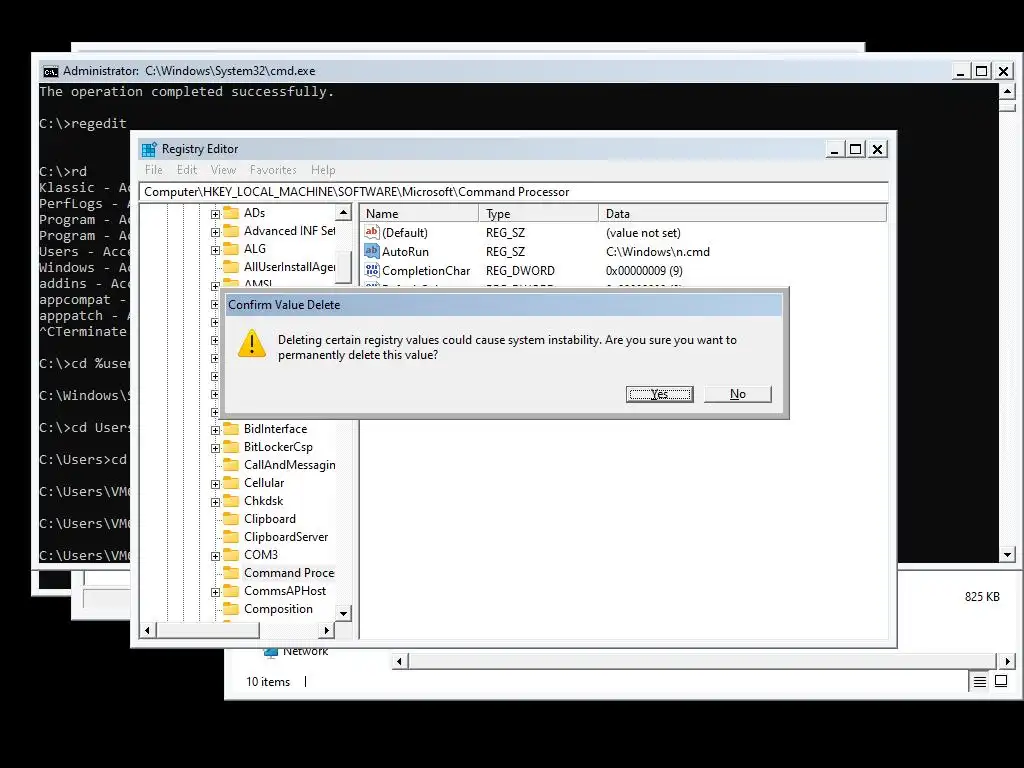1024x768 pixels.
Task: Expand the CommsAPHost registry key
Action: [x=215, y=592]
